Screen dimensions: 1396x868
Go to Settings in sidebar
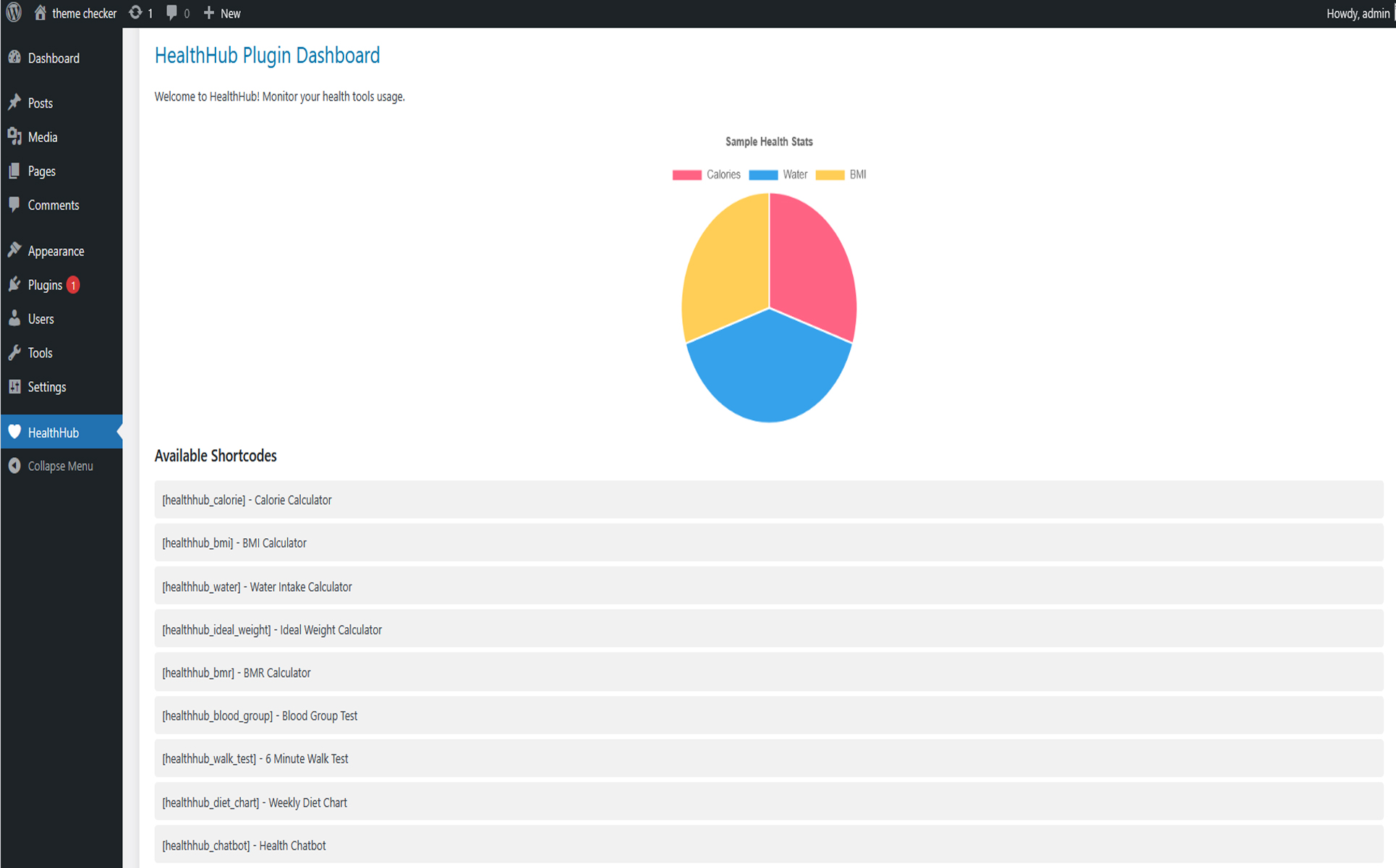click(x=47, y=387)
